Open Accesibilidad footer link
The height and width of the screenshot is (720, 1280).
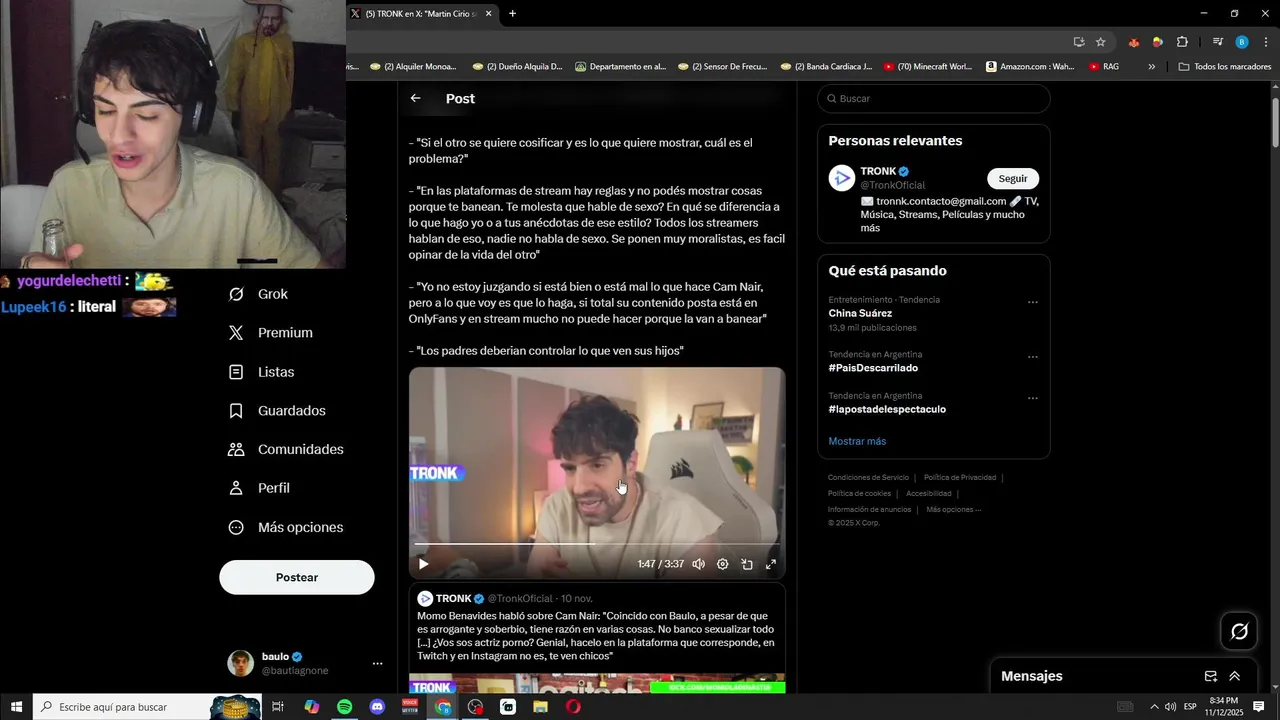pos(928,494)
